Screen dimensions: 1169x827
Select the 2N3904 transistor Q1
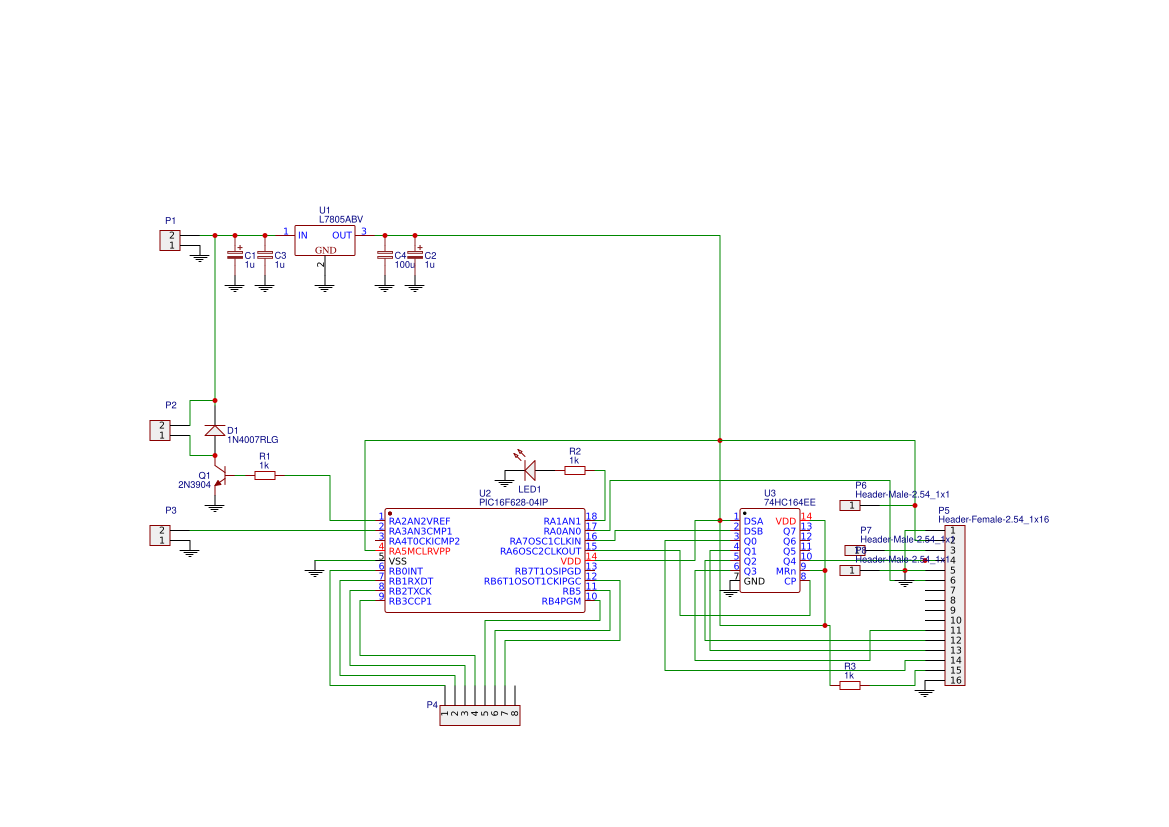click(x=219, y=479)
